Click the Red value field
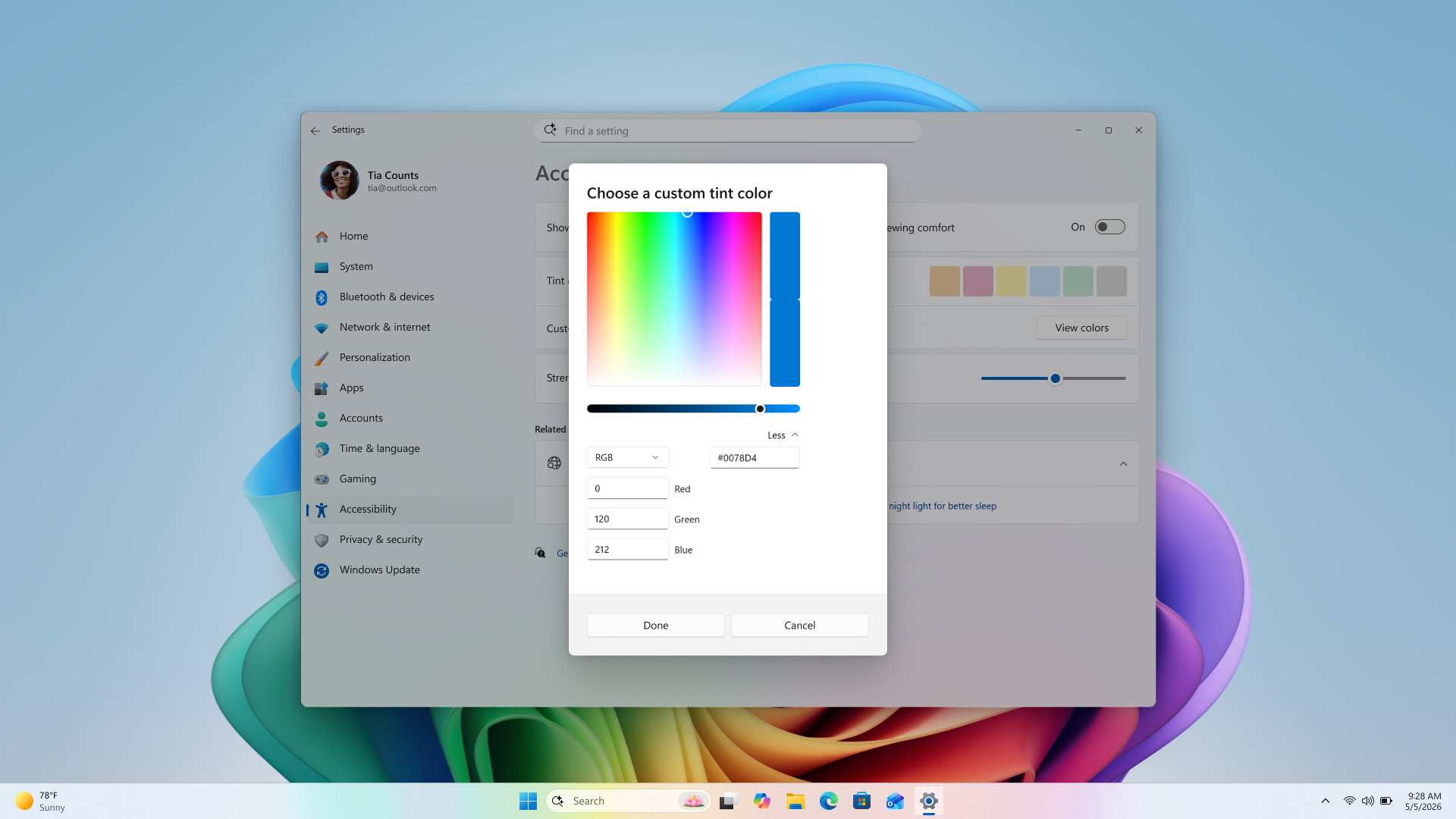The width and height of the screenshot is (1456, 819). point(627,488)
